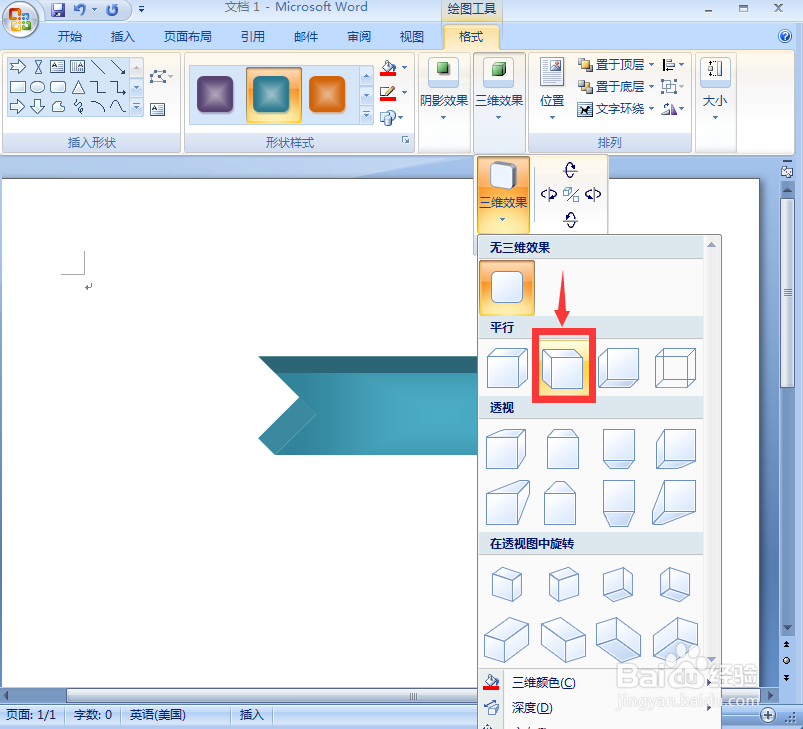Open the group objects icon
The width and height of the screenshot is (803, 729).
coord(672,87)
